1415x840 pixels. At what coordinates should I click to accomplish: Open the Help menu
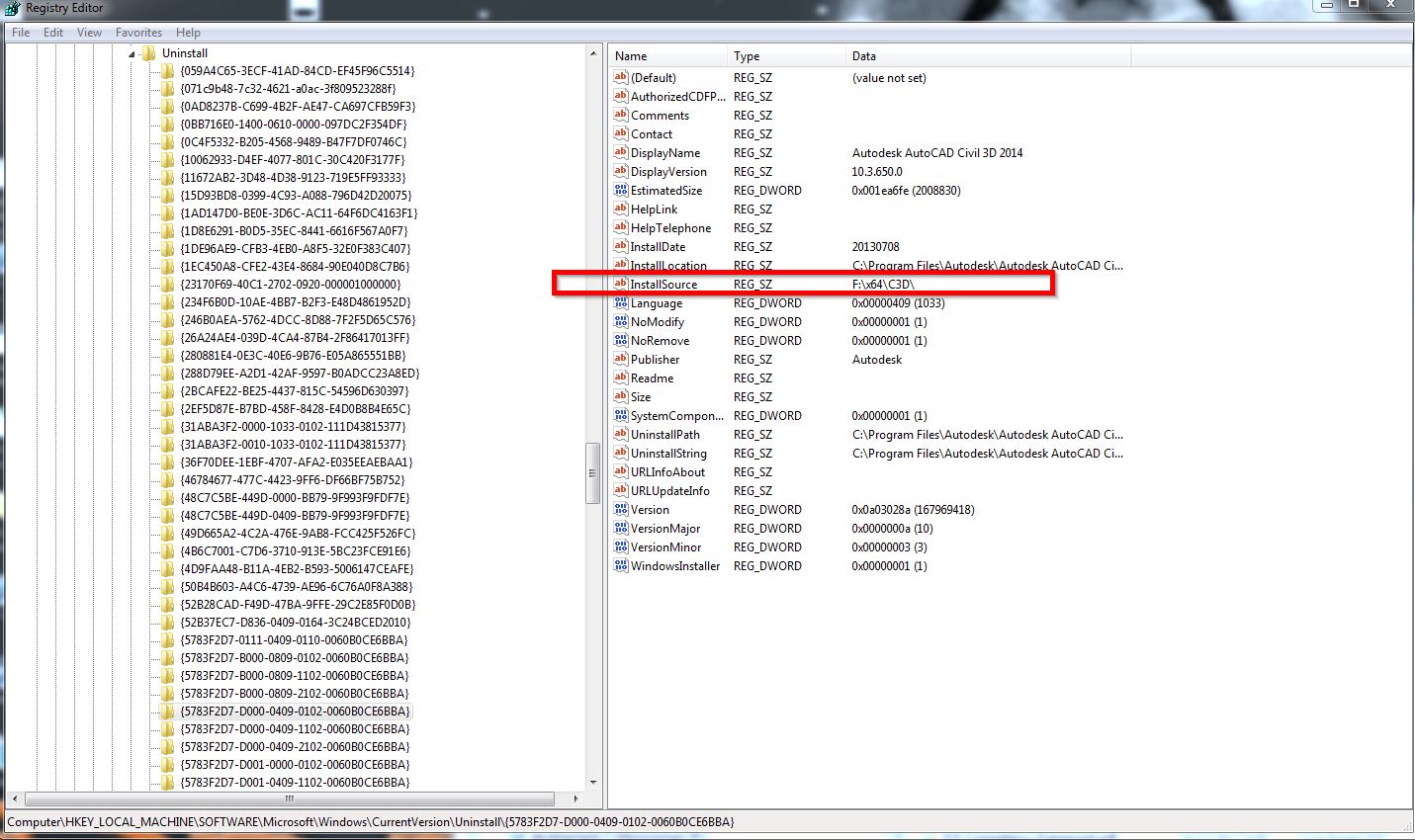[188, 33]
